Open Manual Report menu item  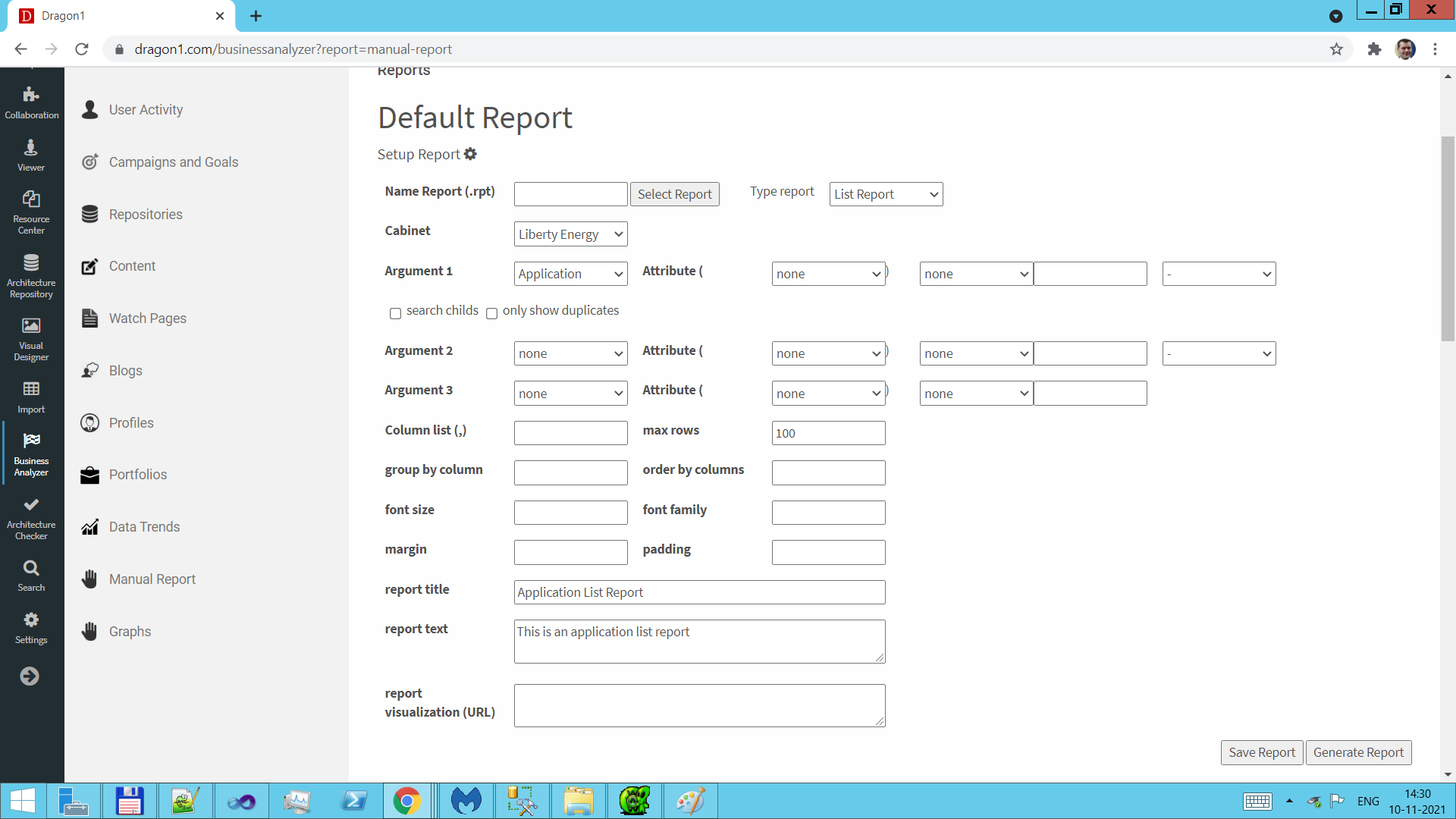point(152,579)
